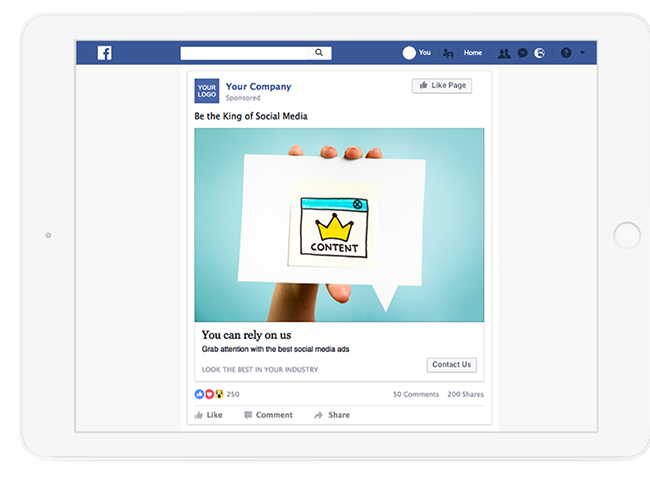Viewport: 650px width, 488px height.
Task: Click the Like Page button
Action: click(442, 86)
